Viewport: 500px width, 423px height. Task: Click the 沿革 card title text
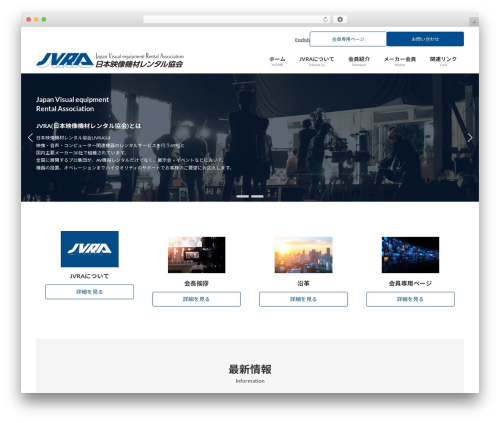[x=303, y=283]
